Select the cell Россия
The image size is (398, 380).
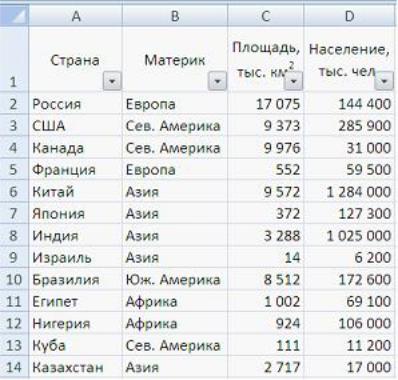coord(76,104)
